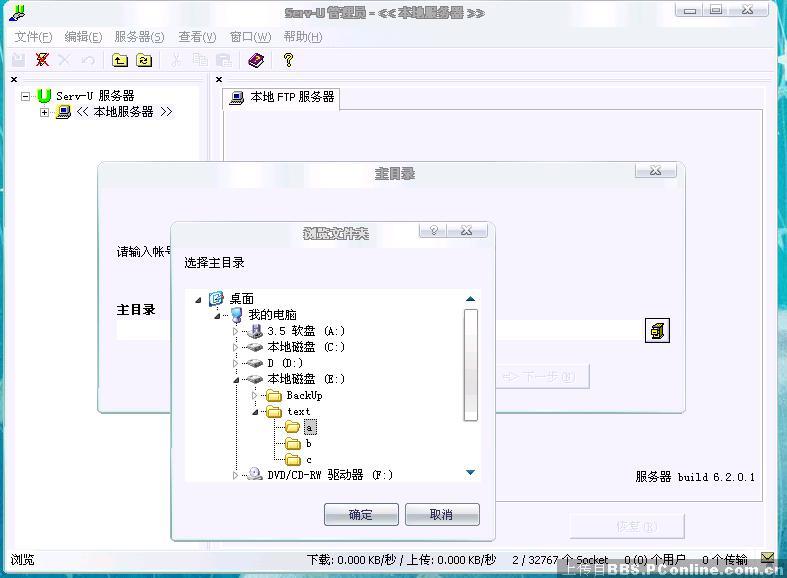Click the envelope icon in the status bar

coord(767,559)
